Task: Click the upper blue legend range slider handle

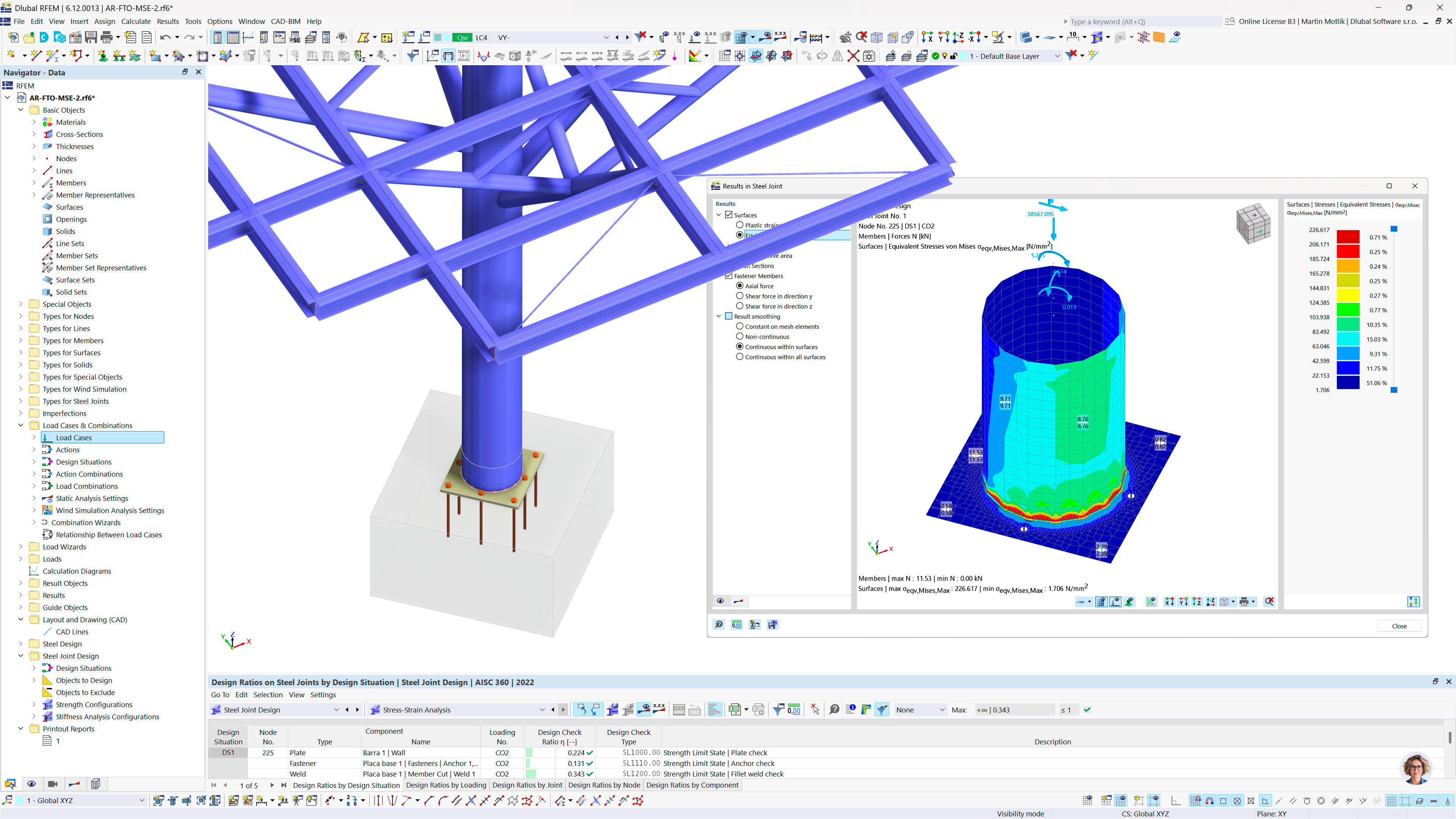Action: (1394, 229)
